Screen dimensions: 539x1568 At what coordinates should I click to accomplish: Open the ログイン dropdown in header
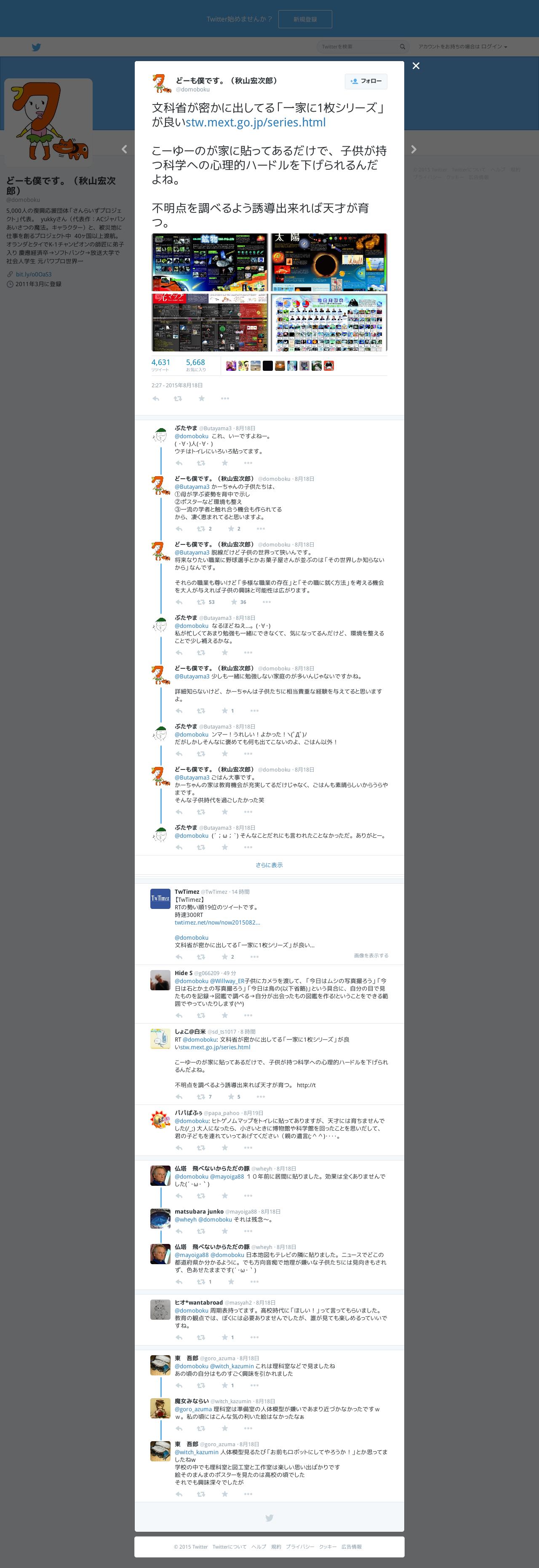click(x=494, y=47)
